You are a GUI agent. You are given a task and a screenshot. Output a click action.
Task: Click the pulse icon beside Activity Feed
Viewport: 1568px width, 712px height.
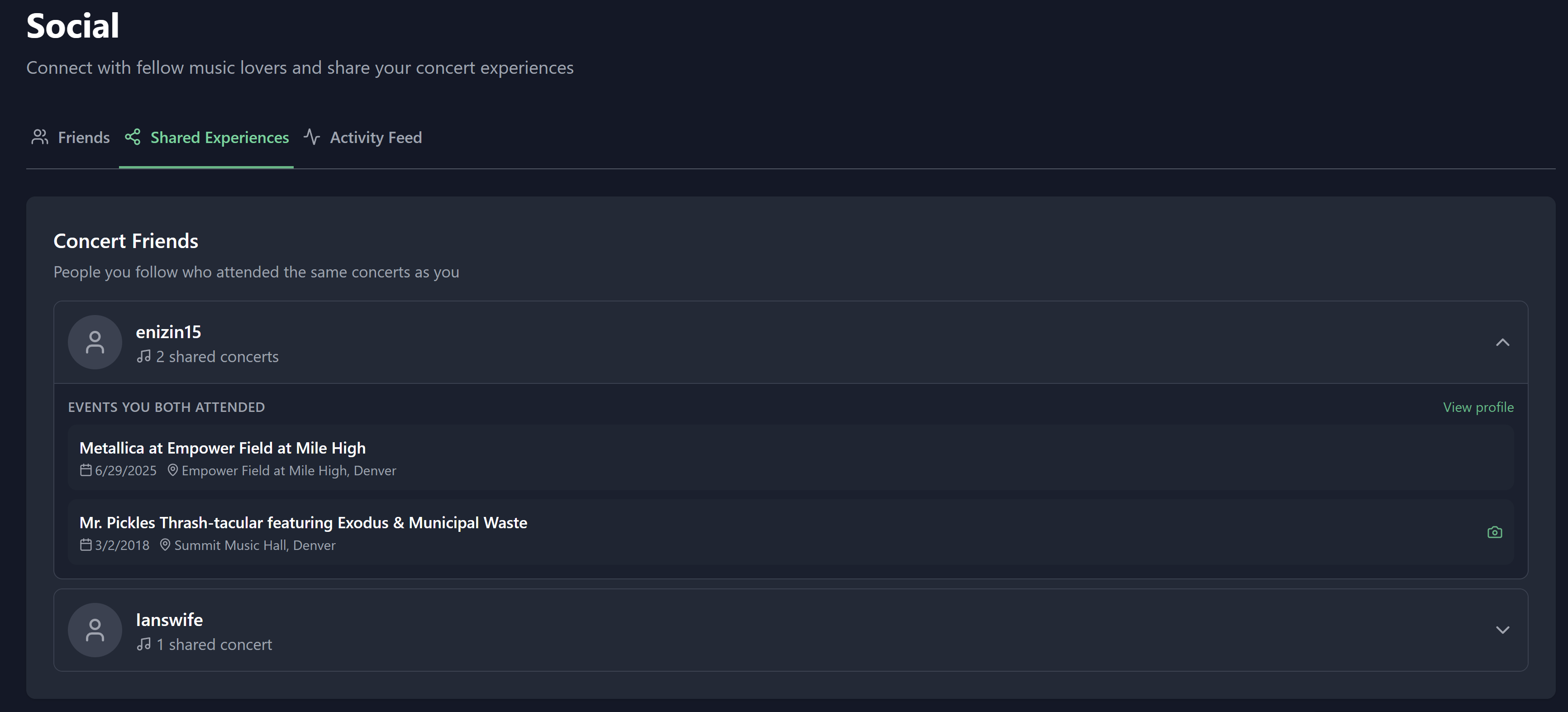tap(312, 137)
